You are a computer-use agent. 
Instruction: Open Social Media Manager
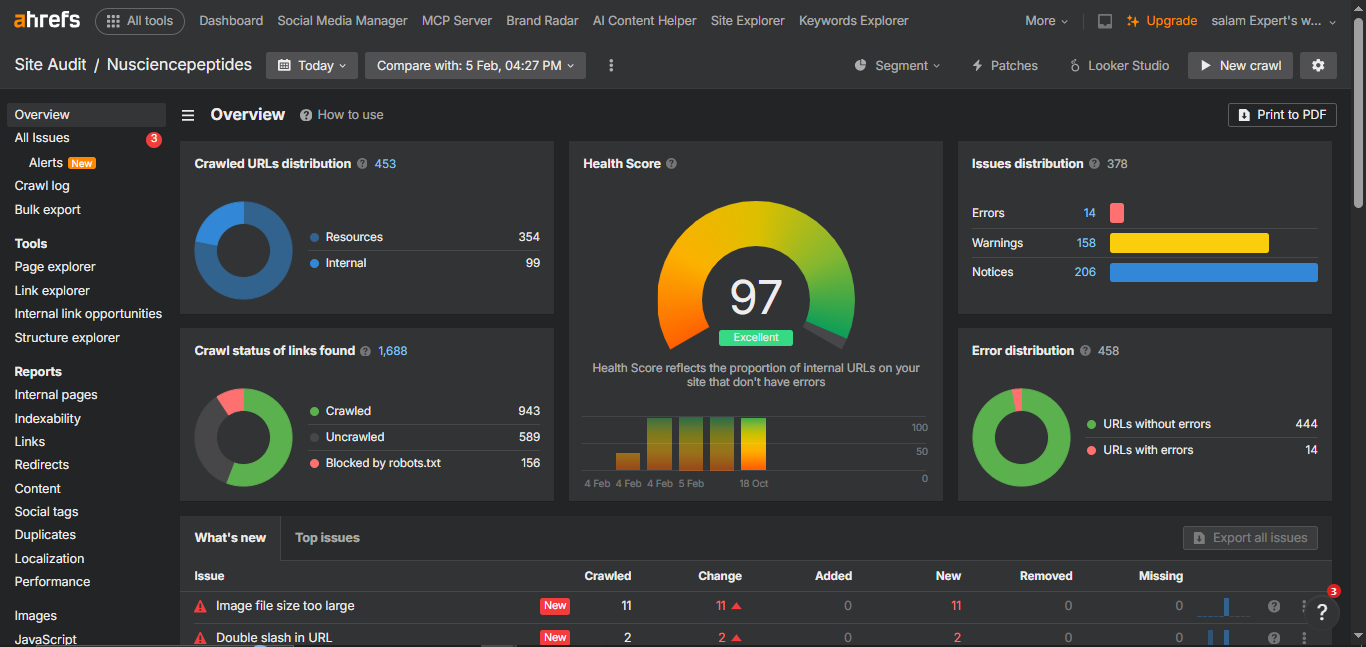coord(342,21)
